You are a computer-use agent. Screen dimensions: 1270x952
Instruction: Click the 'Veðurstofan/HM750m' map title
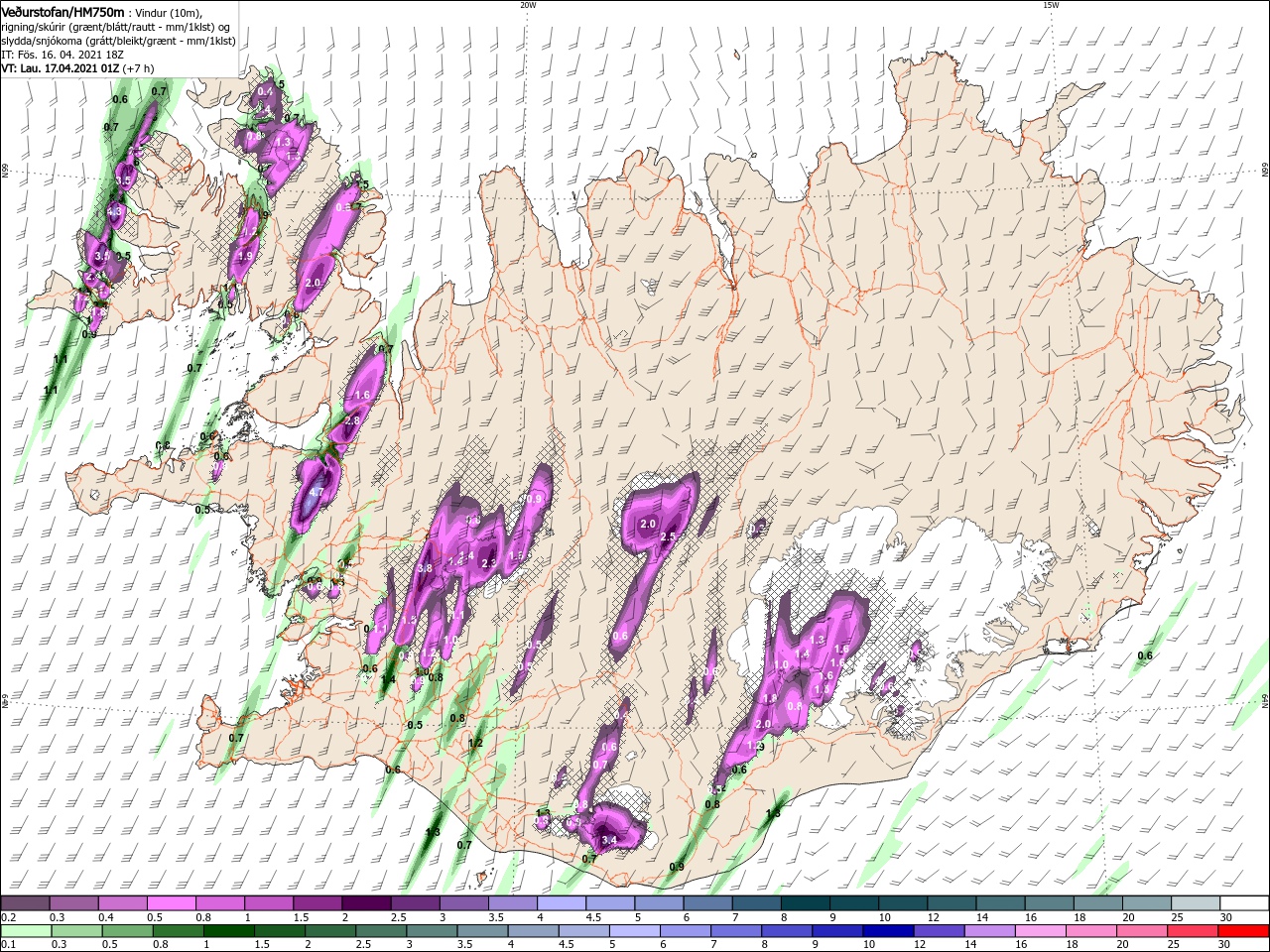click(62, 11)
